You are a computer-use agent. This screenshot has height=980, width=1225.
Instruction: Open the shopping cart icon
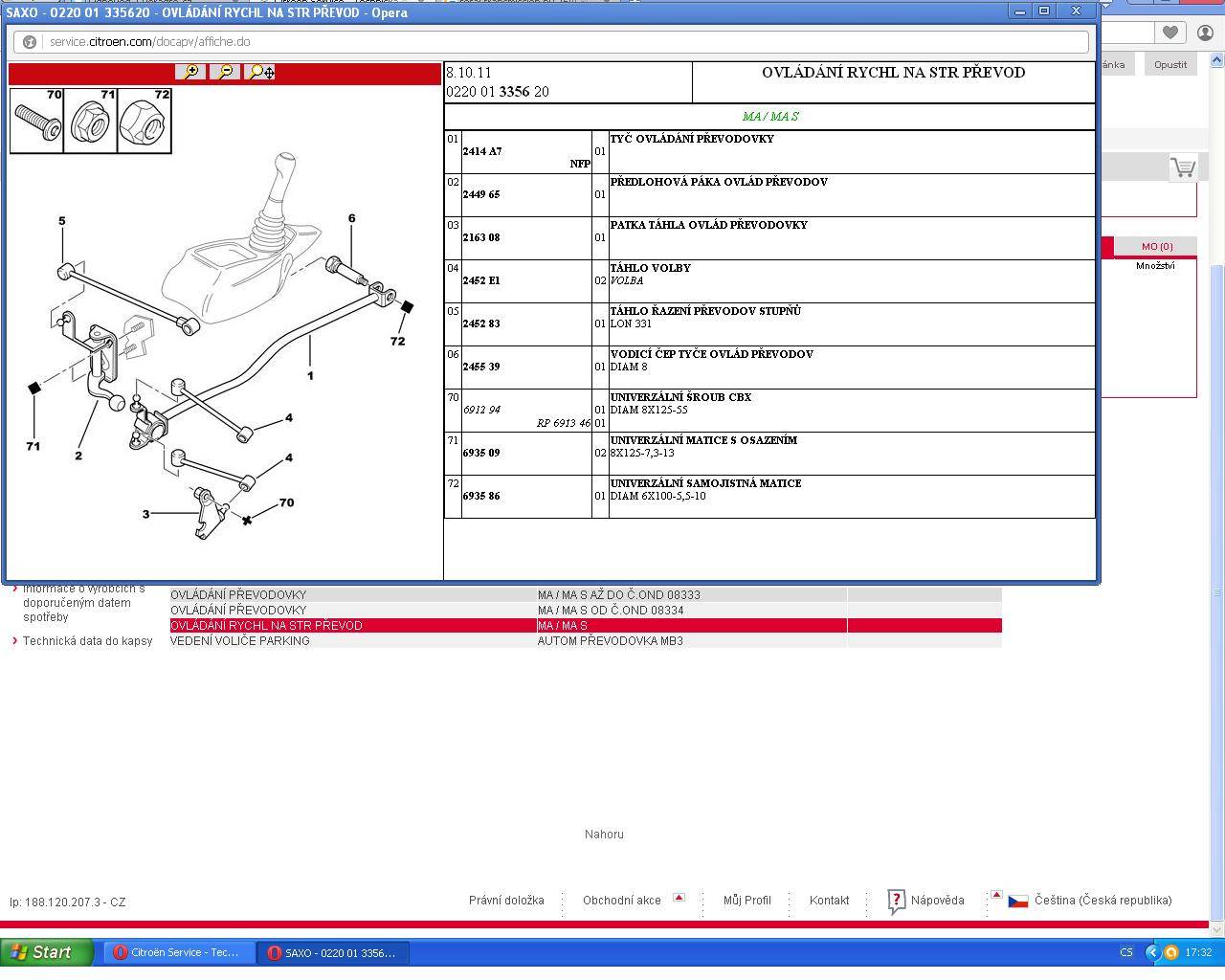[1183, 168]
